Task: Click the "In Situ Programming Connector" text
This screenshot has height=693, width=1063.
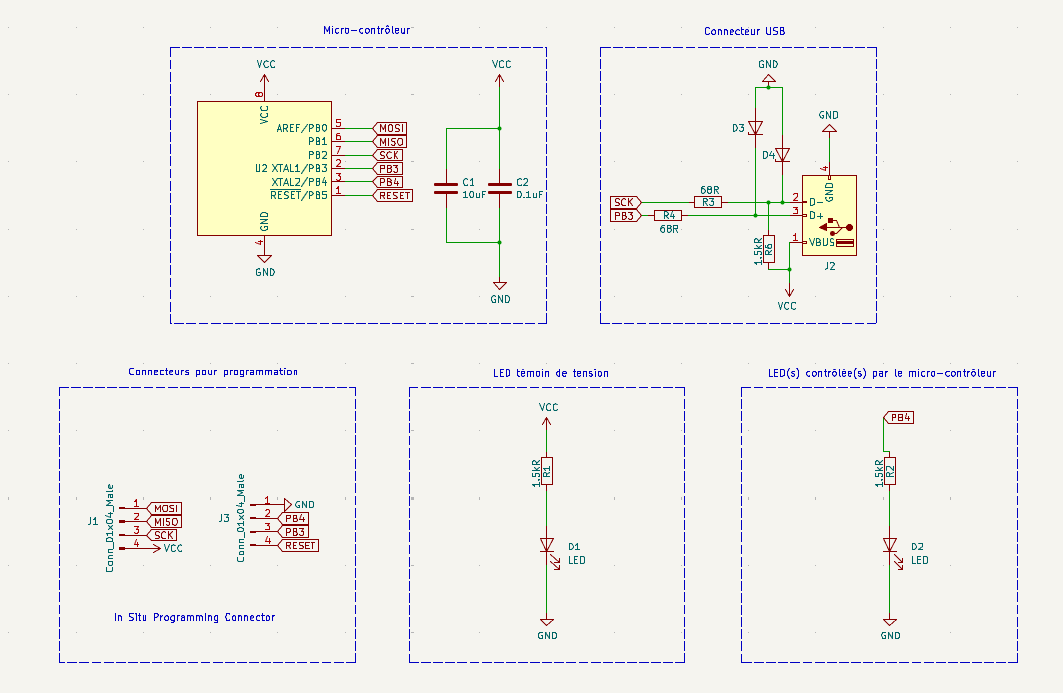Action: click(x=195, y=617)
